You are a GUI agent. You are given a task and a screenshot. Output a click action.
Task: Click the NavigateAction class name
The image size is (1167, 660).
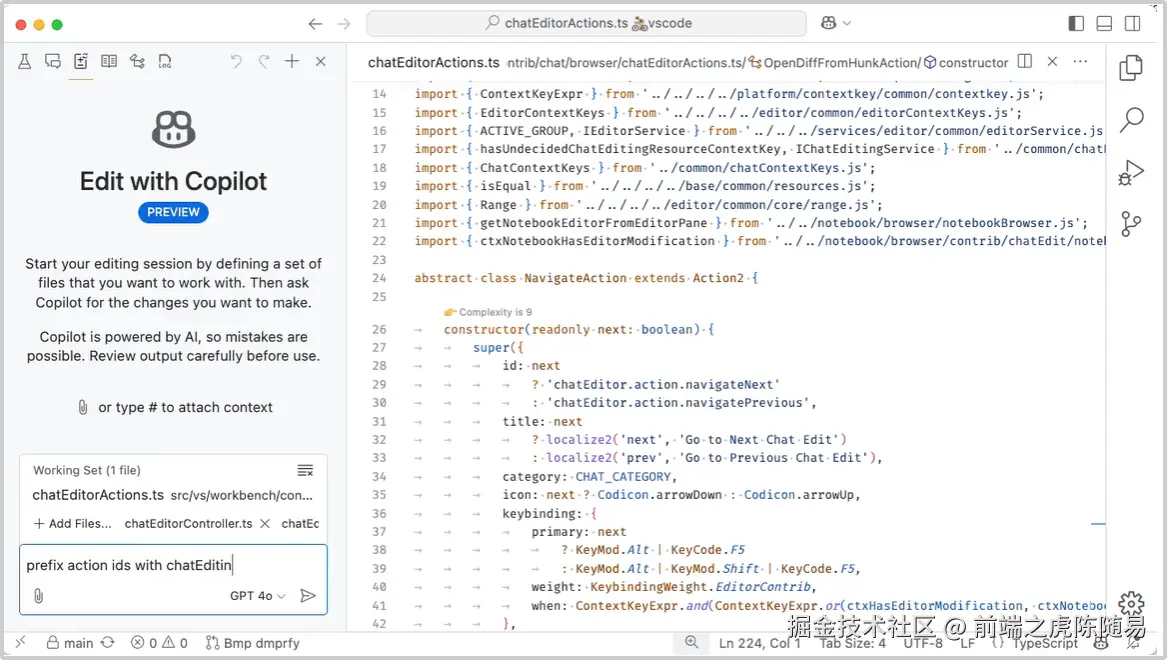(x=575, y=278)
